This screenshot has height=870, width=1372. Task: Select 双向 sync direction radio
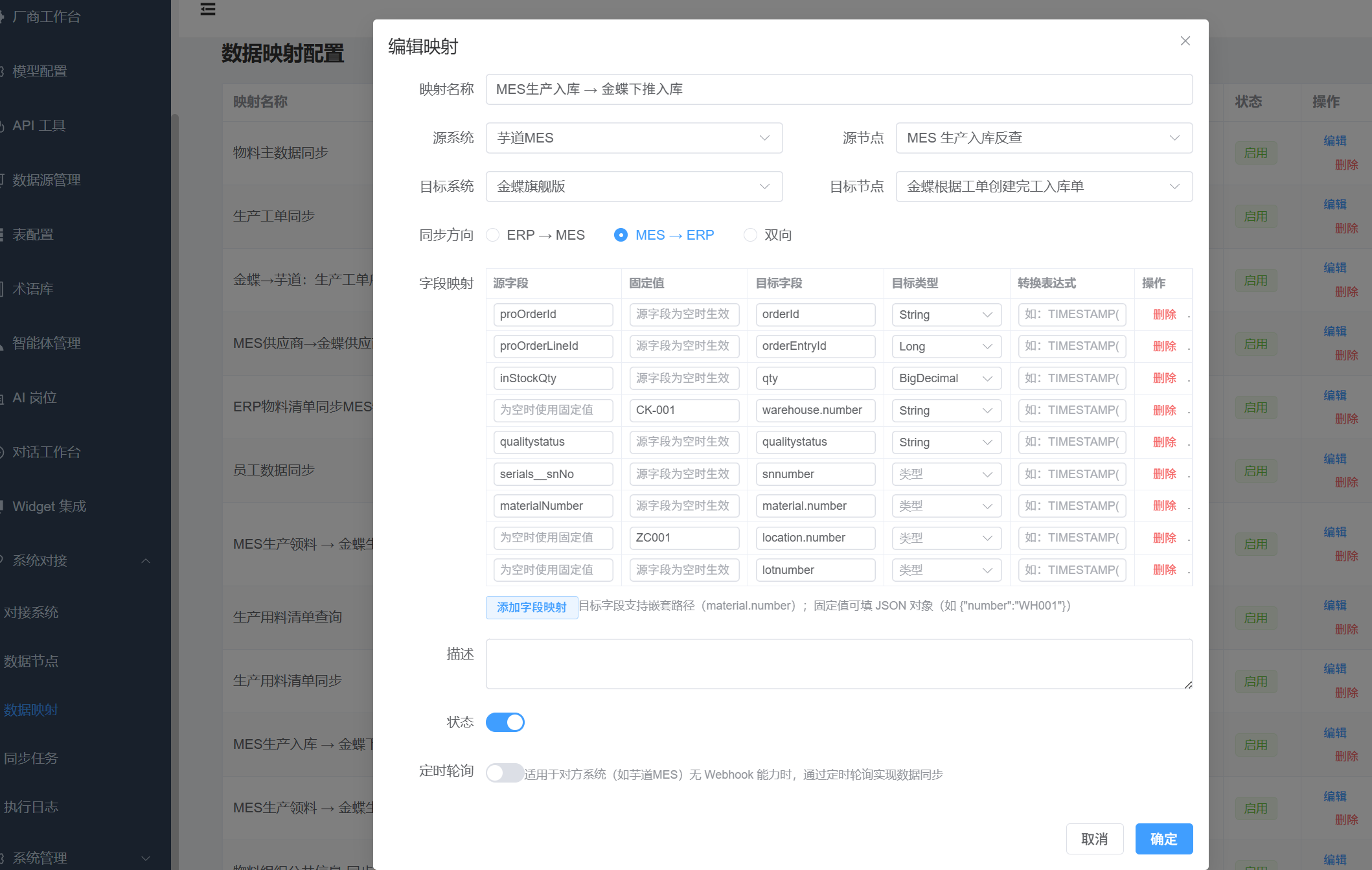[768, 235]
